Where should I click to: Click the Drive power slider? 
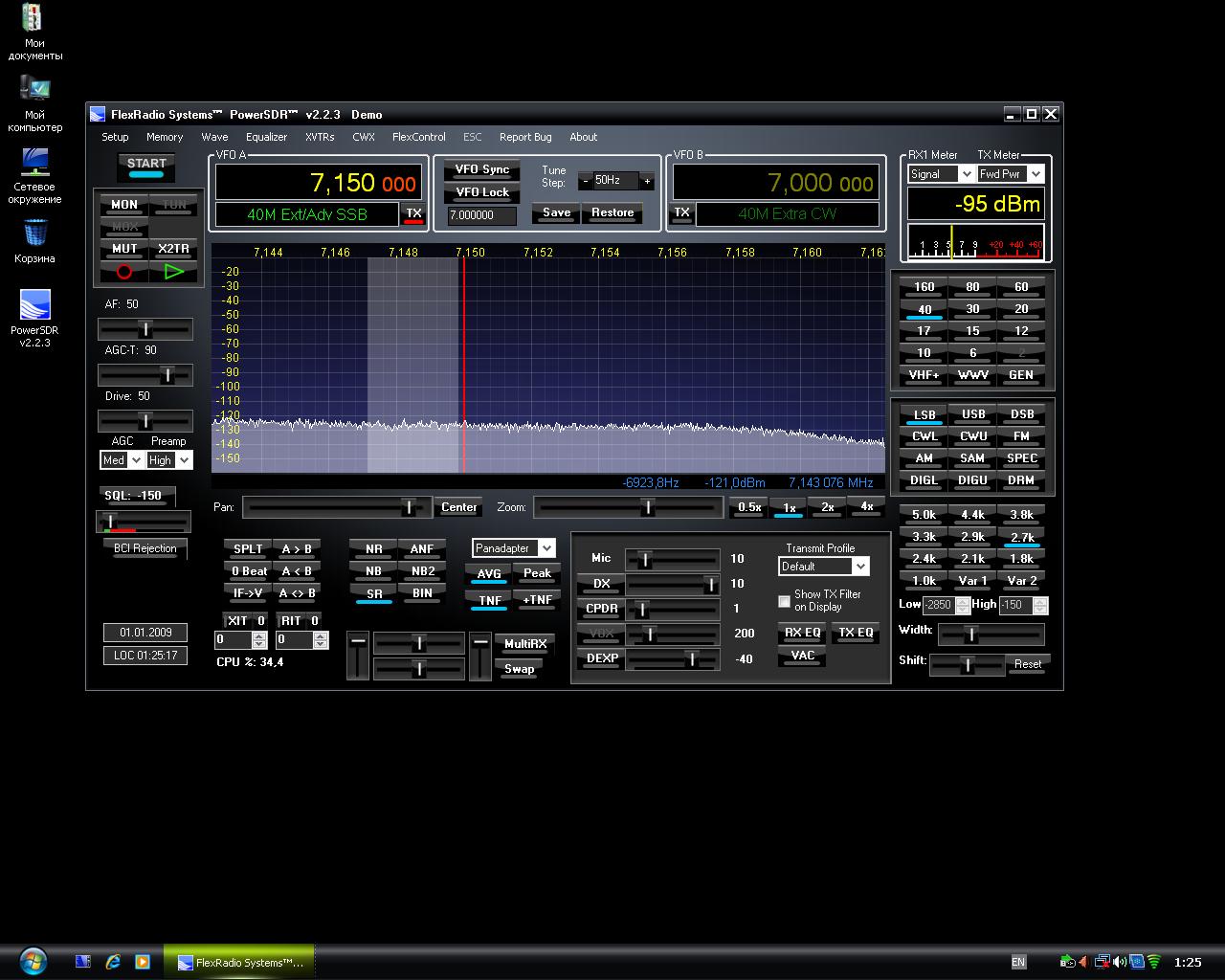[145, 421]
